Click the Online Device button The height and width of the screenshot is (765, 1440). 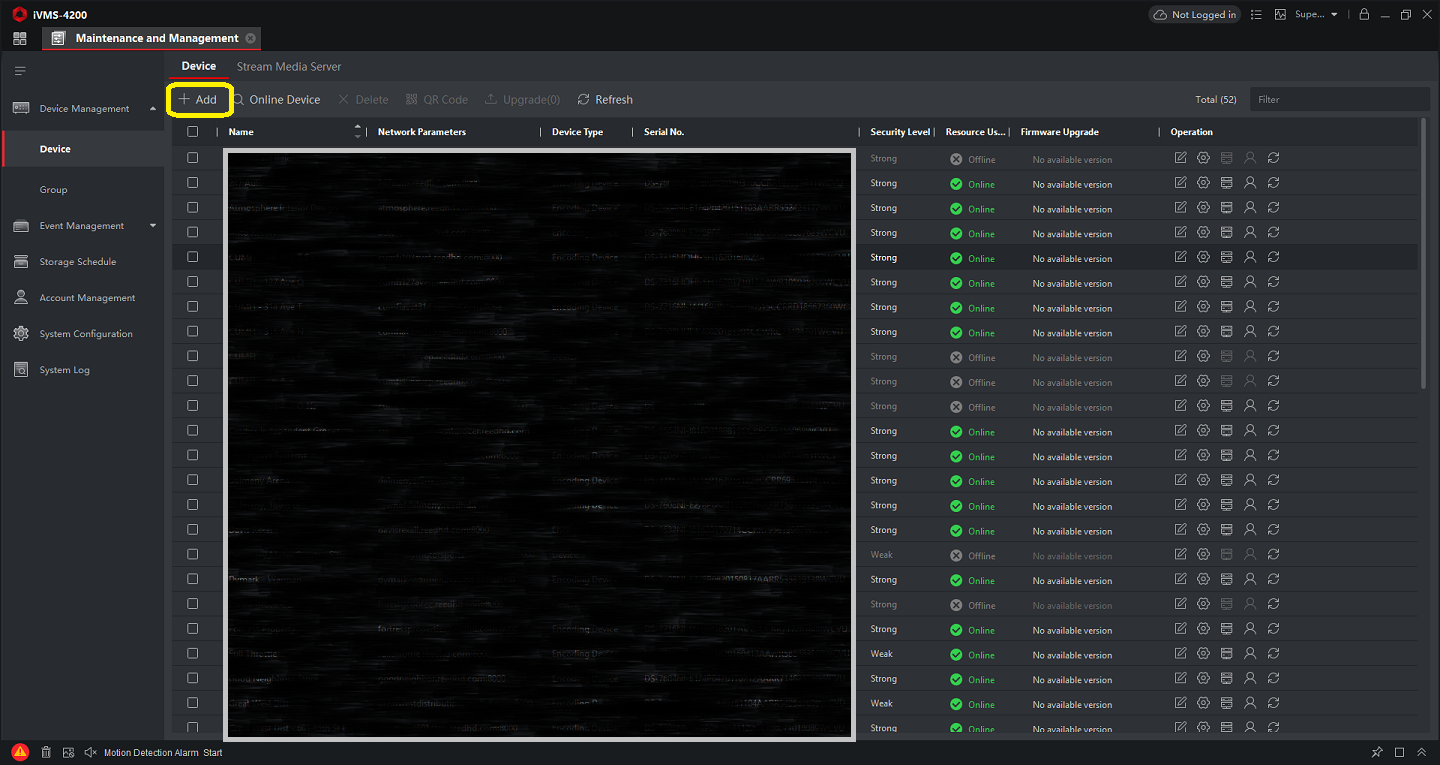tap(277, 100)
